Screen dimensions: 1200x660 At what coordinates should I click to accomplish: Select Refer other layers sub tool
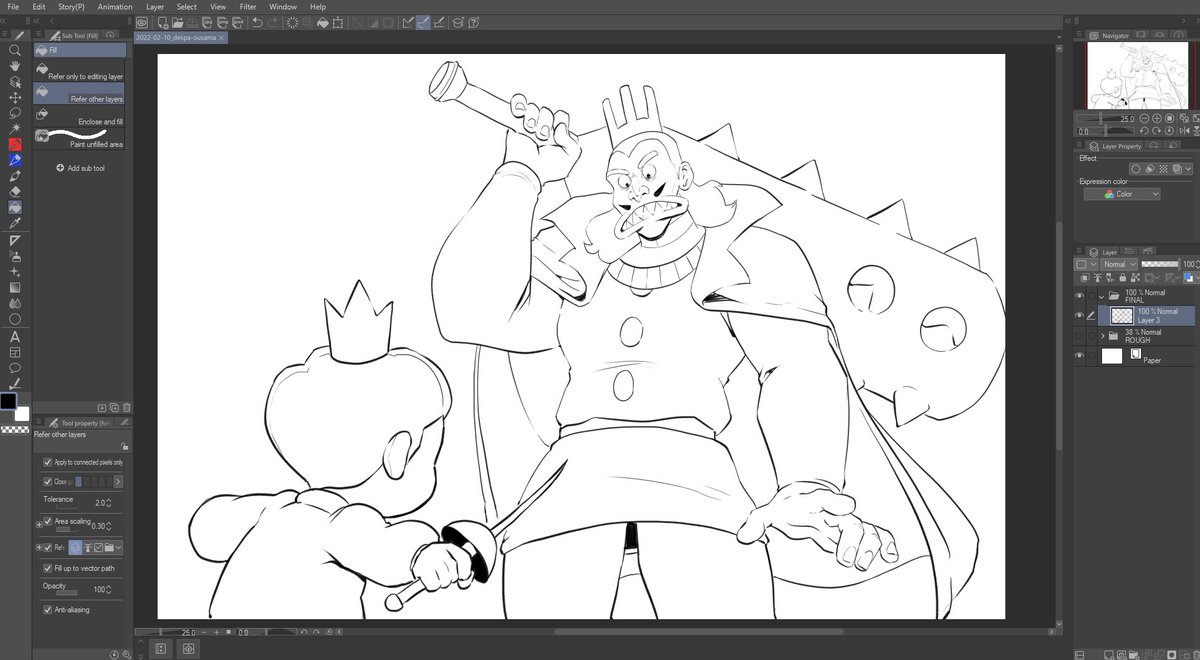click(x=80, y=94)
